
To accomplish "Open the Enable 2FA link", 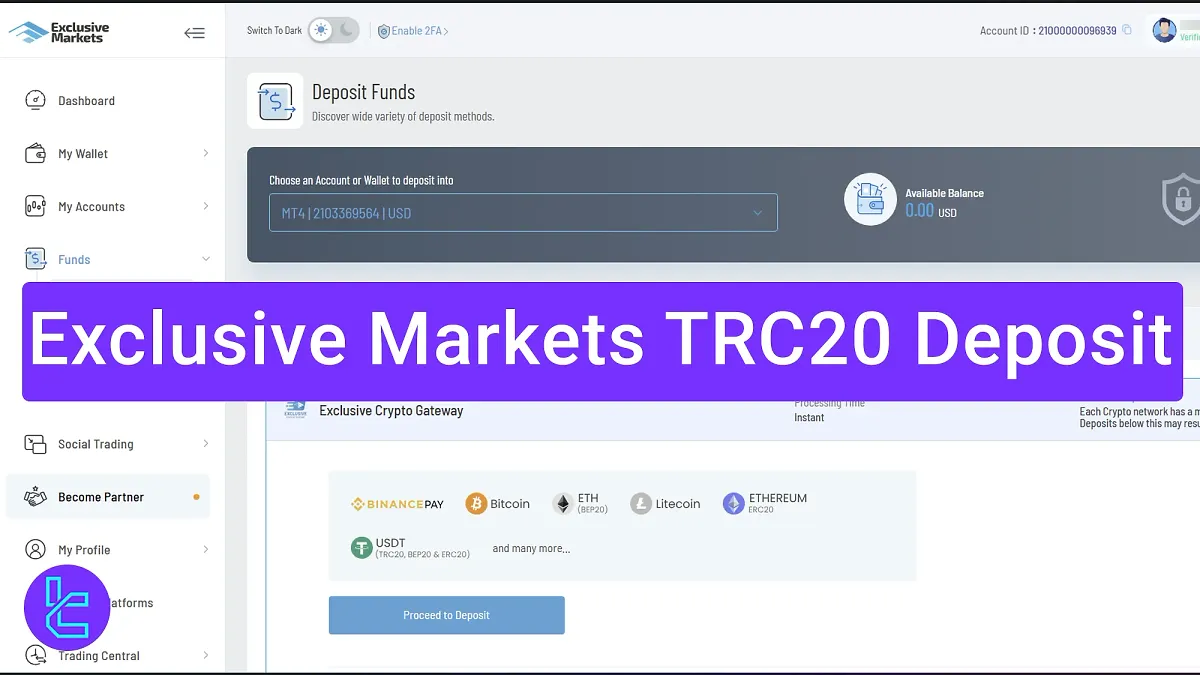I will 416,30.
